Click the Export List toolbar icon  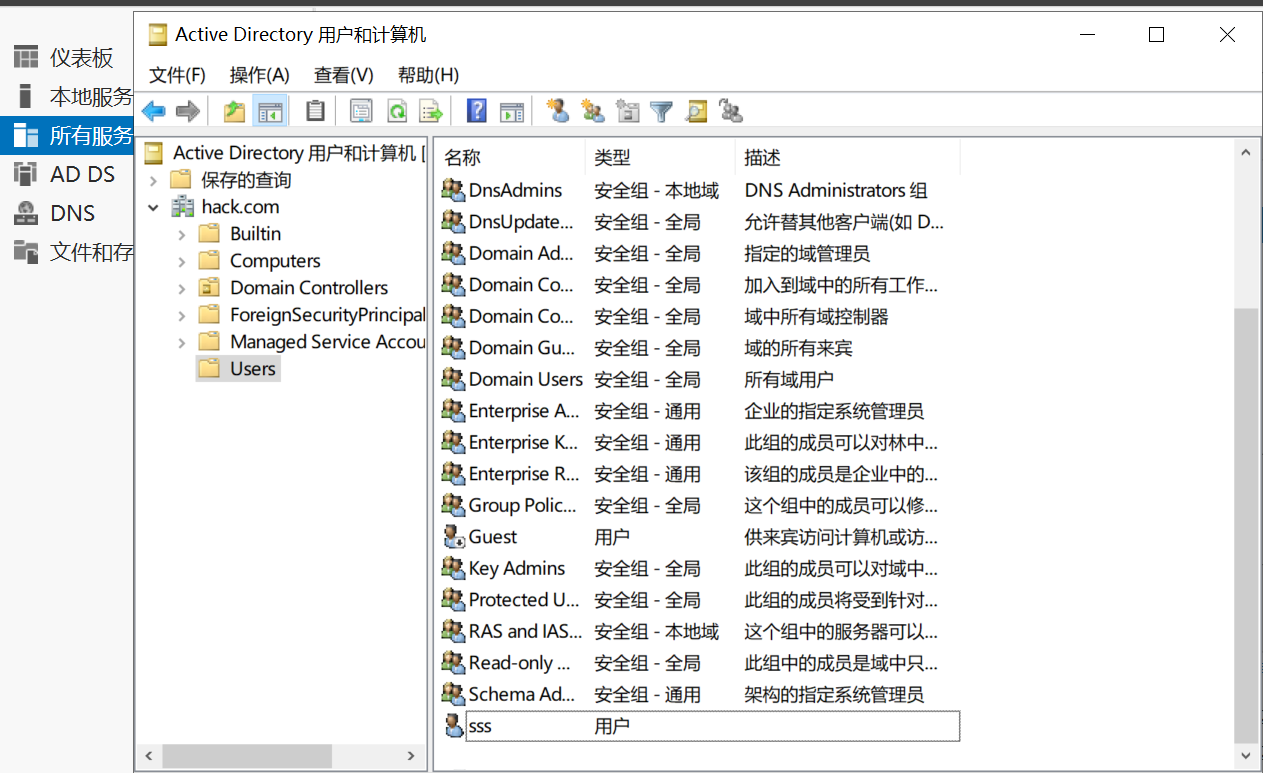(x=430, y=111)
